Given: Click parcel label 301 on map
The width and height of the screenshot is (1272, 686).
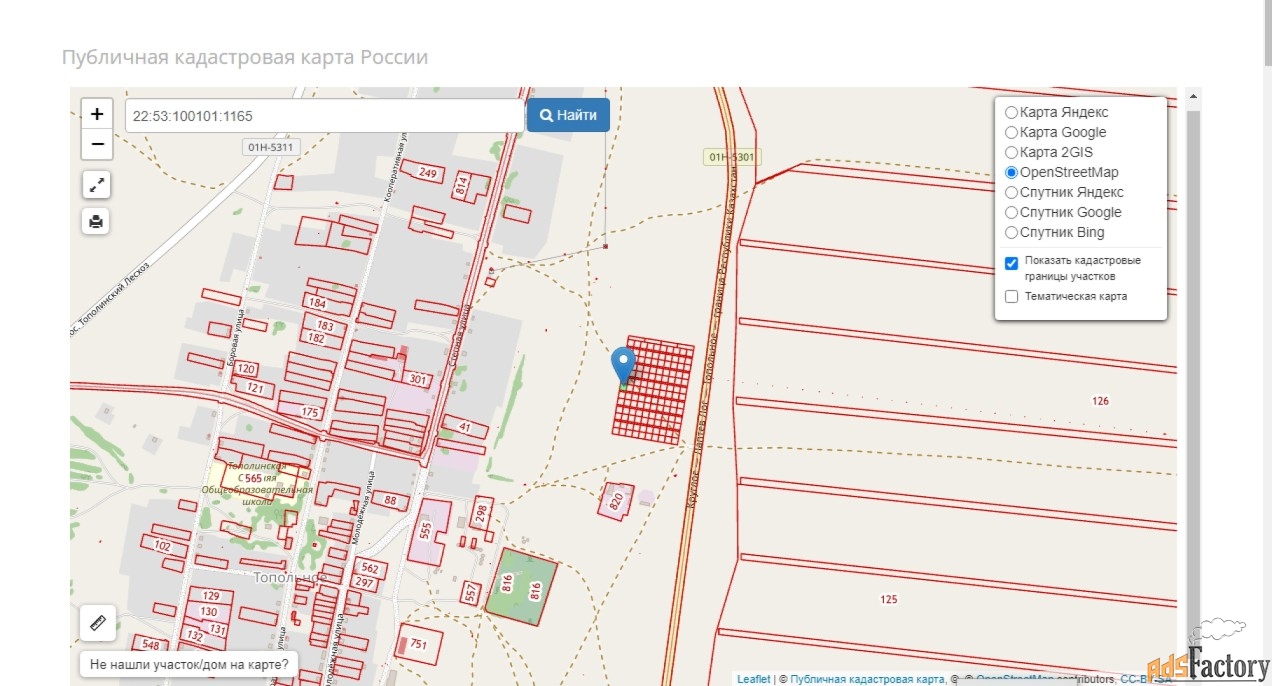Looking at the screenshot, I should pyautogui.click(x=417, y=380).
